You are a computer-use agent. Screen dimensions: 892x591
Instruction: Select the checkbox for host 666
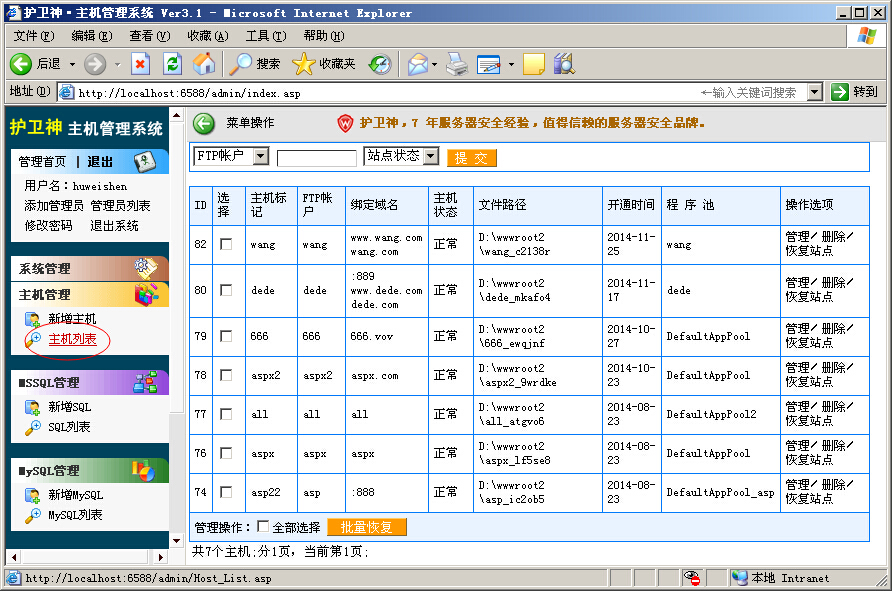coord(226,336)
